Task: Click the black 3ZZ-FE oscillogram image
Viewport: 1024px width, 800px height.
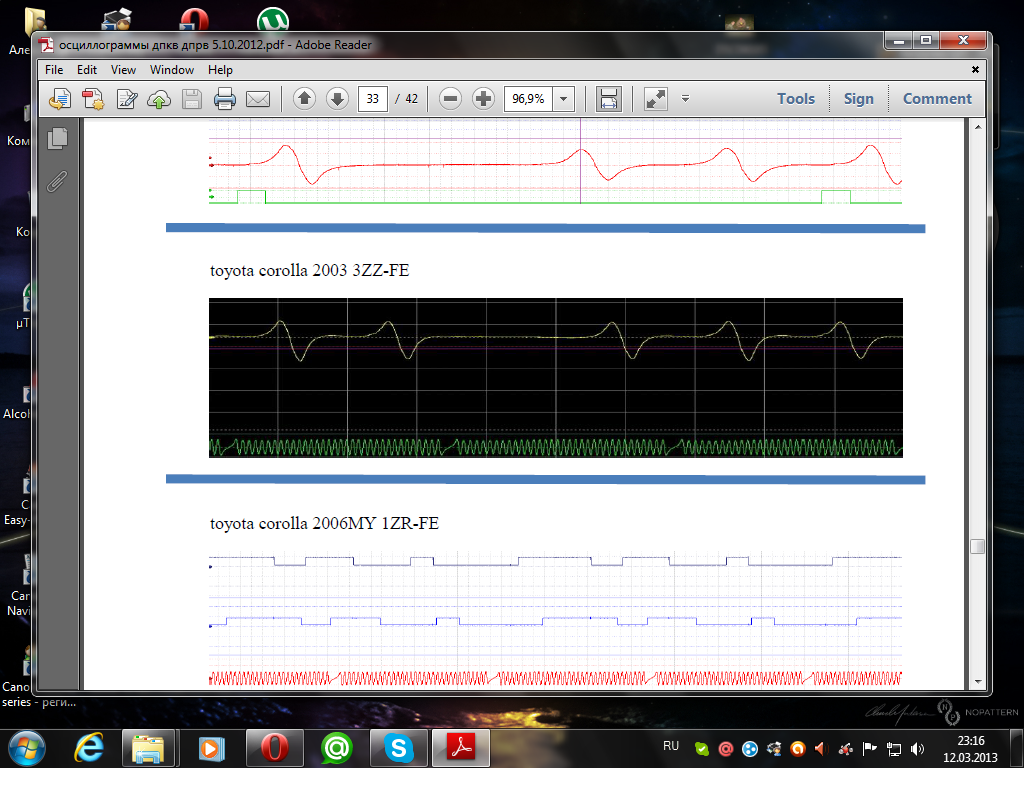Action: tap(556, 378)
